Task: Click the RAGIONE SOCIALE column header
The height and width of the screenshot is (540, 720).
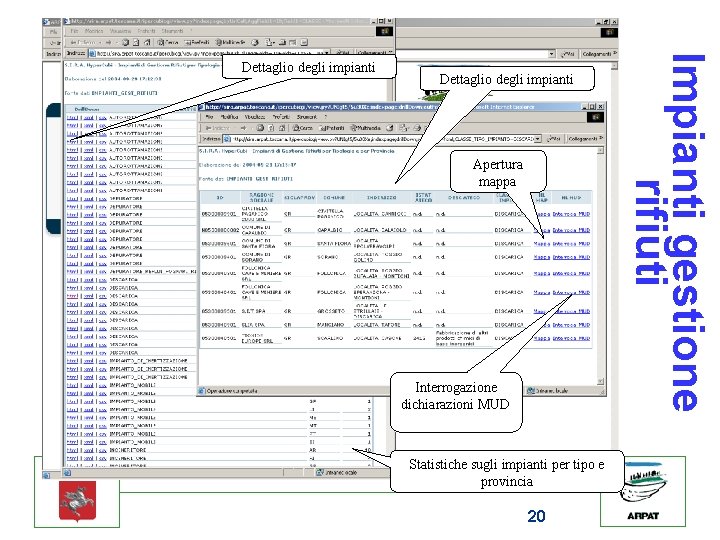Action: coord(261,197)
